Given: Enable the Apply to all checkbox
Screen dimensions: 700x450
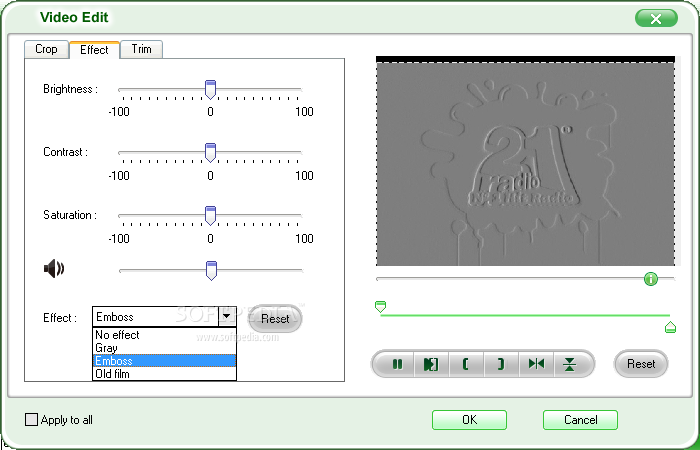Looking at the screenshot, I should pos(31,420).
